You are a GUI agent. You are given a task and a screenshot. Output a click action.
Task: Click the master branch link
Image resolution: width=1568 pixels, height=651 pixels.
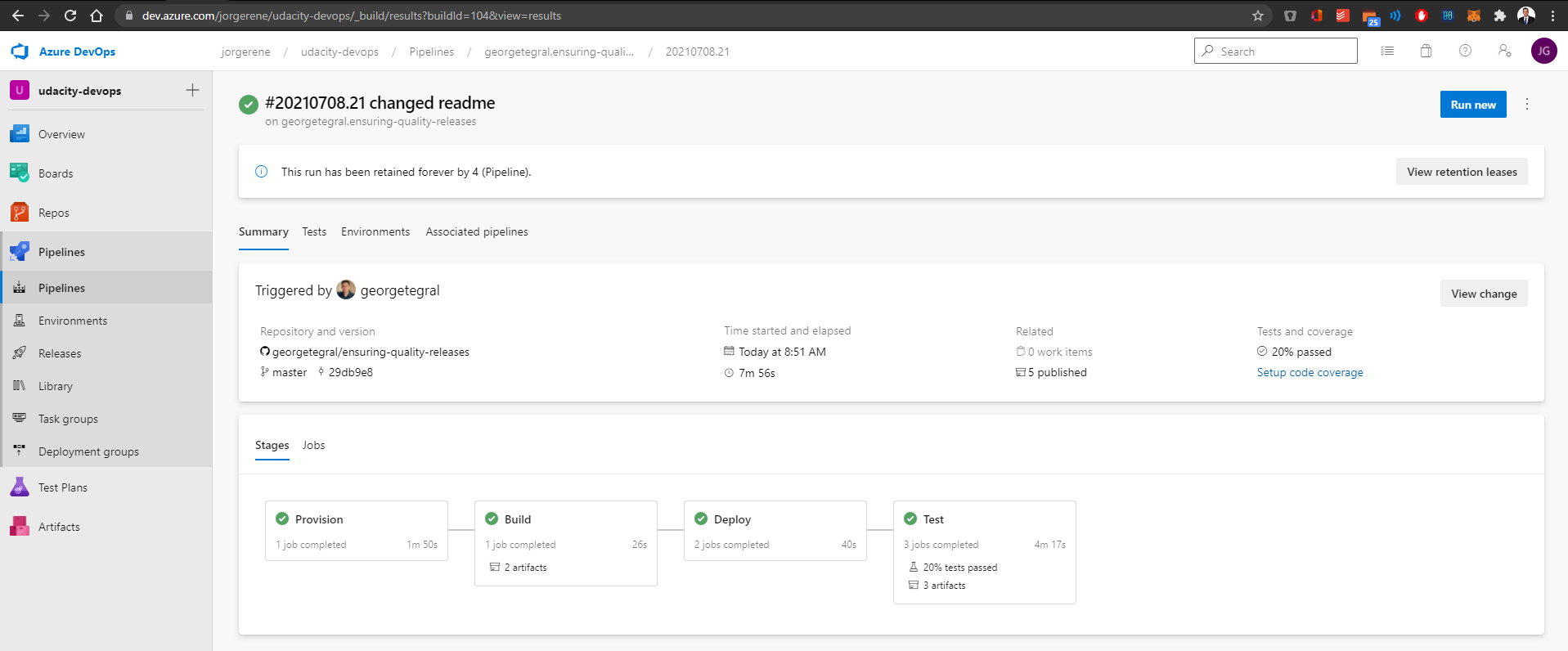290,372
